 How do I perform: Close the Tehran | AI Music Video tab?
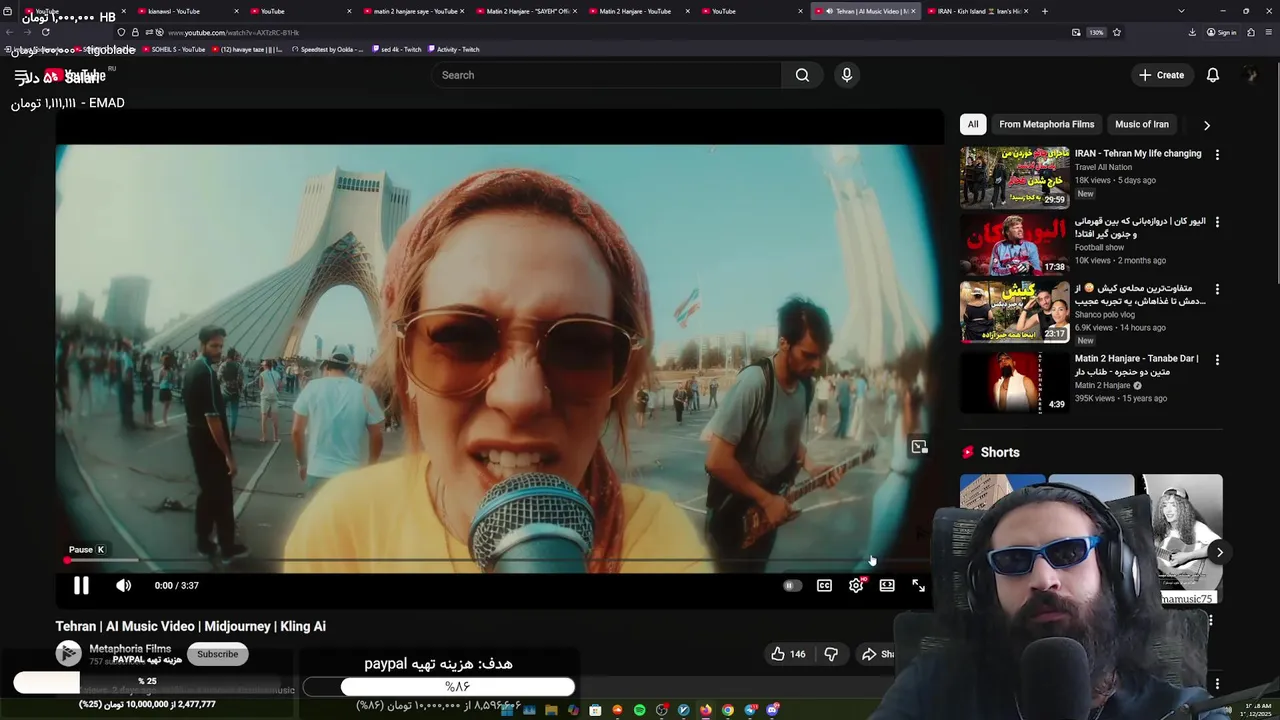pos(913,11)
